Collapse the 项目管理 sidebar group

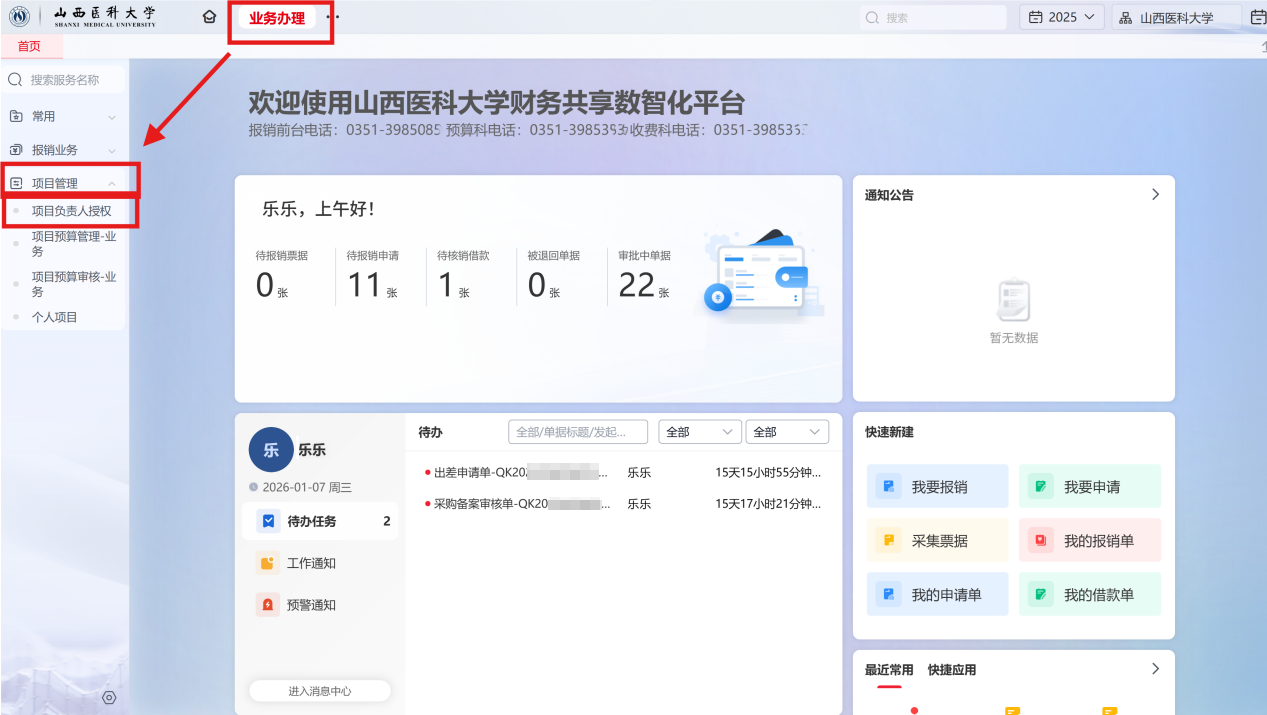[64, 183]
